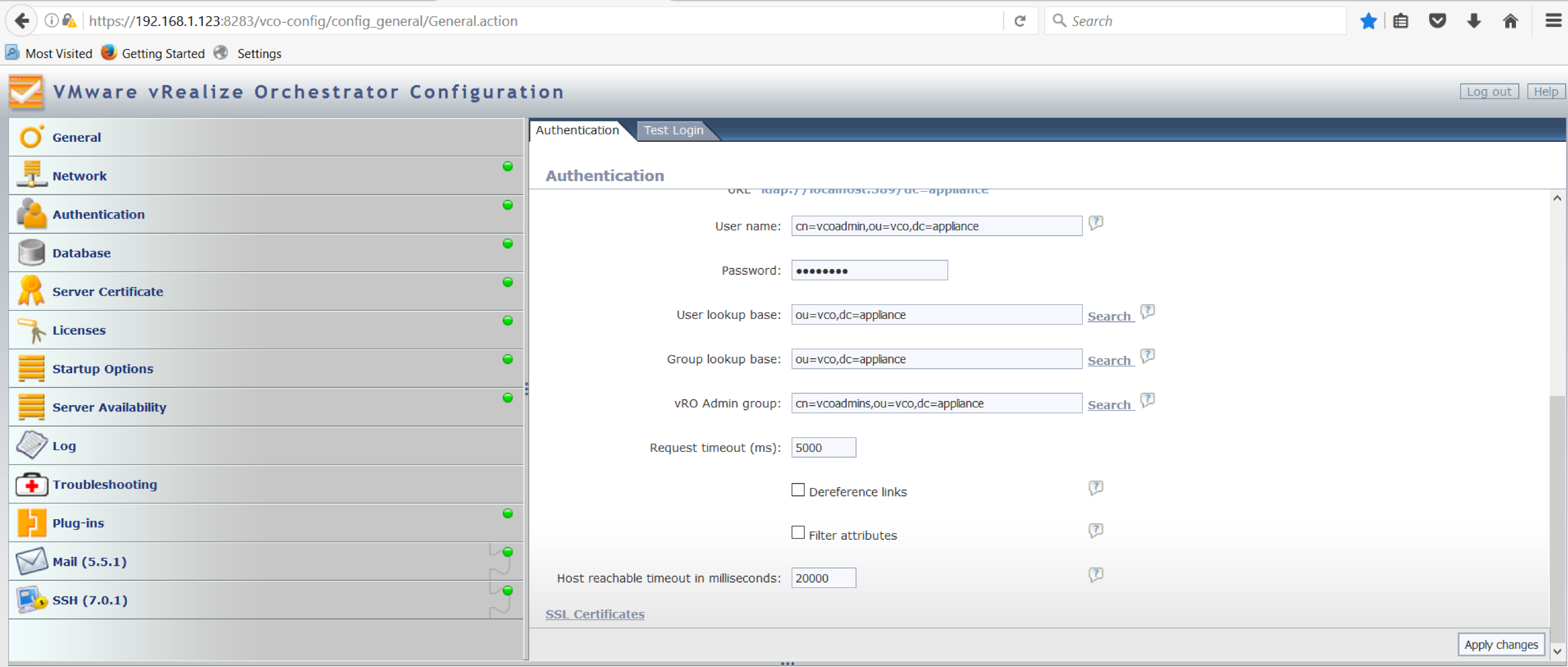The image size is (1568, 667).
Task: Click the Authentication users icon
Action: pos(31,214)
